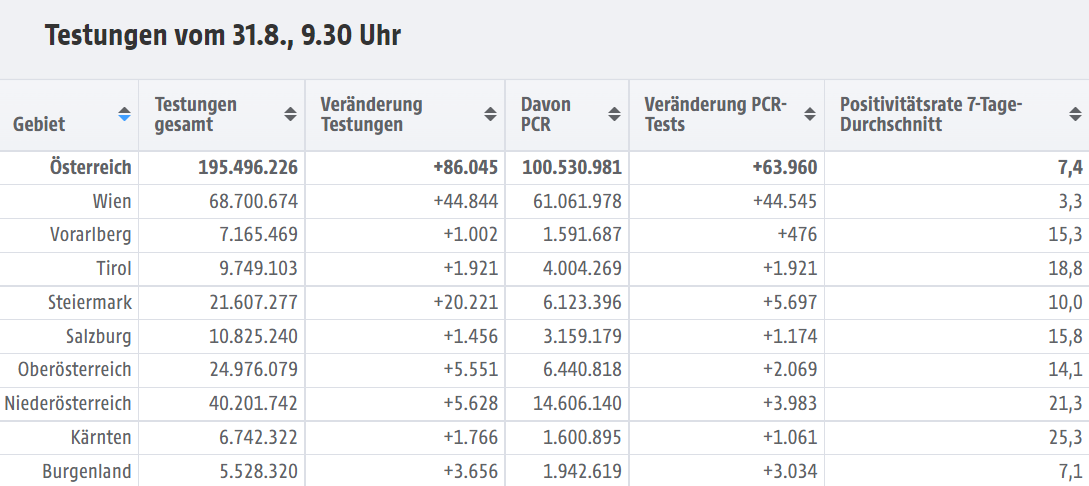Sort by Veränderung PCR-Tests arrows
The image size is (1089, 486).
pos(810,115)
